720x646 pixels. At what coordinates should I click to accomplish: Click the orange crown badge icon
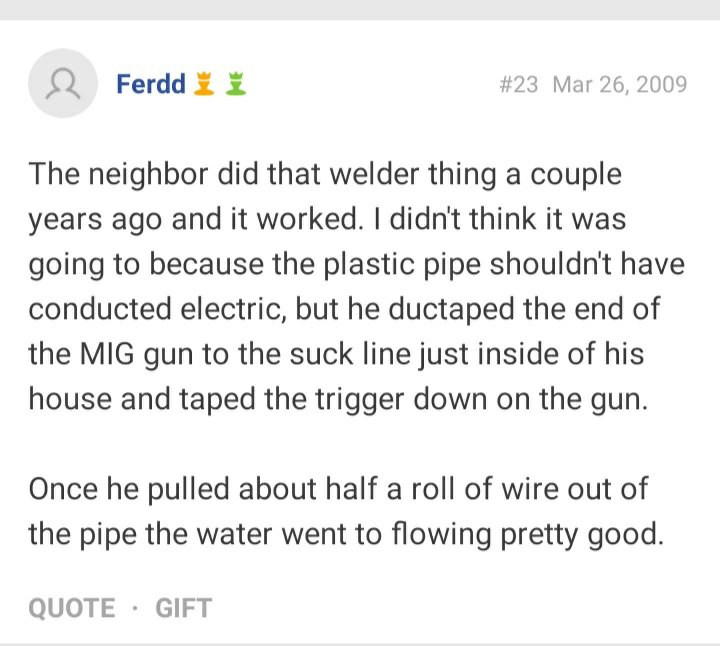coord(204,84)
